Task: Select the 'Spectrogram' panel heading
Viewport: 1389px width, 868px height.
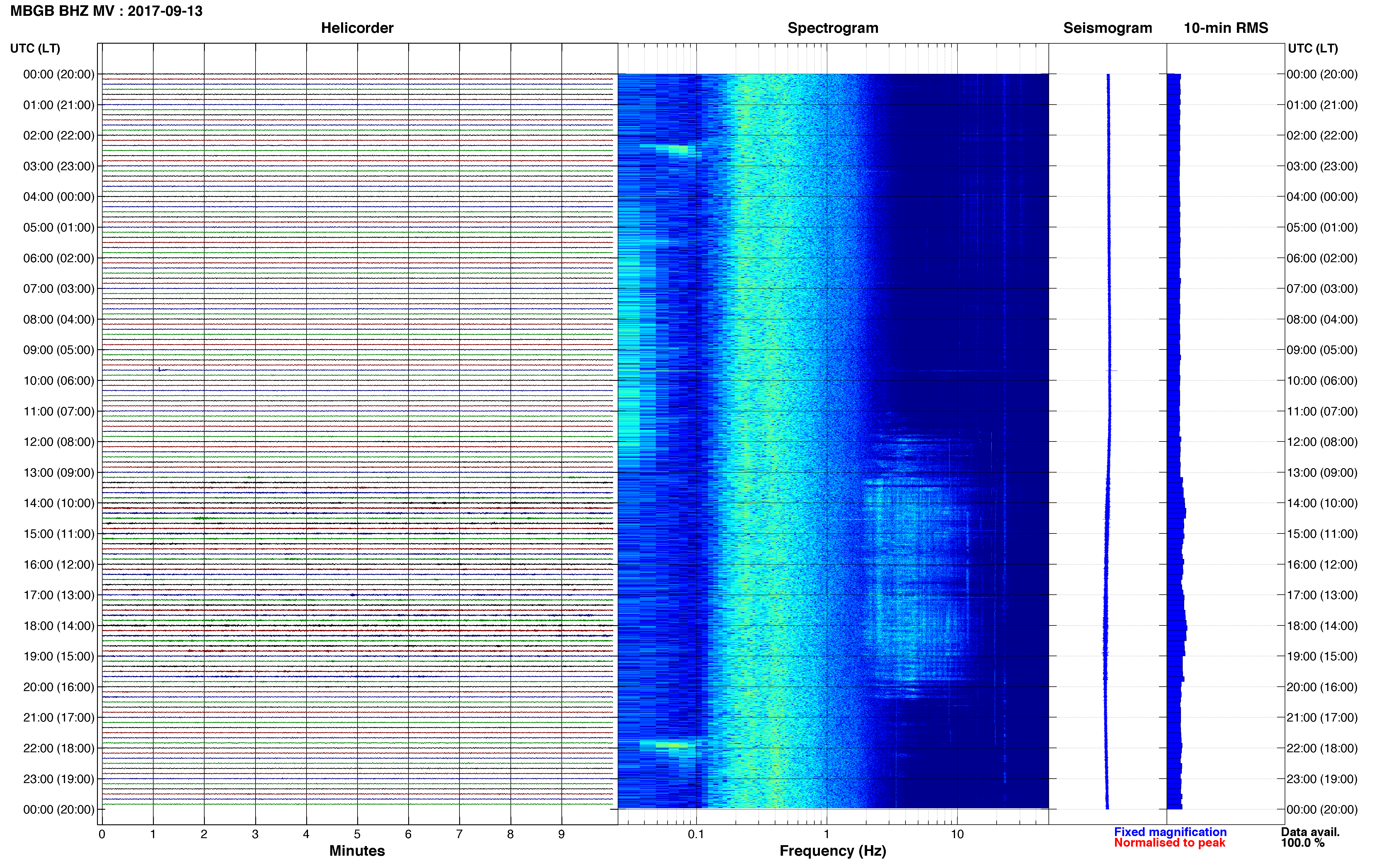Action: 833,28
